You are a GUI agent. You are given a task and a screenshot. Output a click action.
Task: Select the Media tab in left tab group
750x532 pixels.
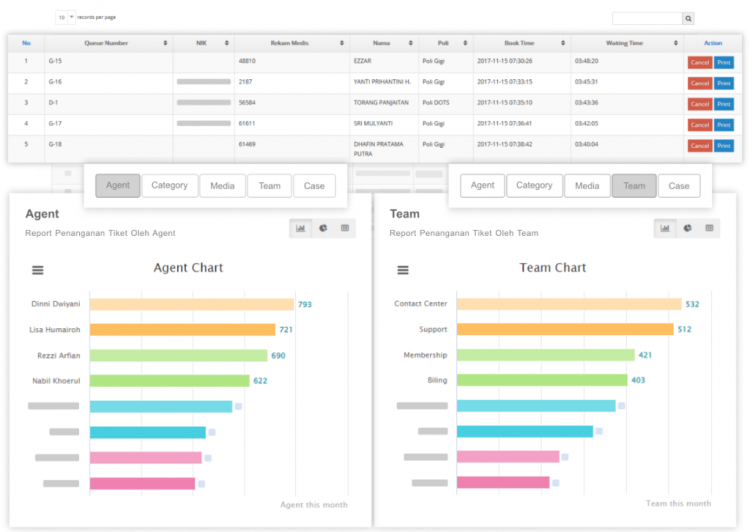[x=222, y=185]
